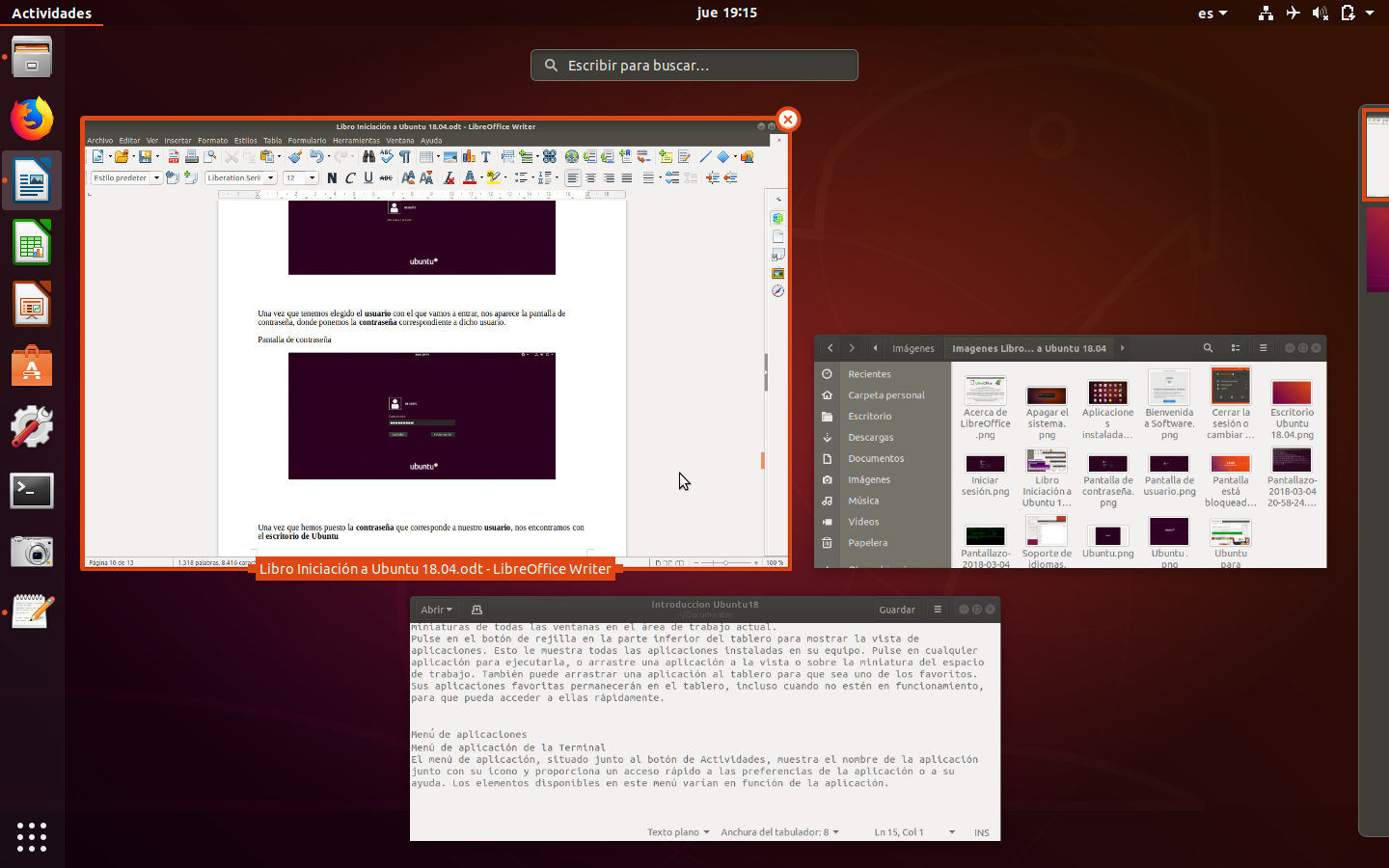Toggle spell check ABC icon in Writer
The height and width of the screenshot is (868, 1389).
point(387,156)
